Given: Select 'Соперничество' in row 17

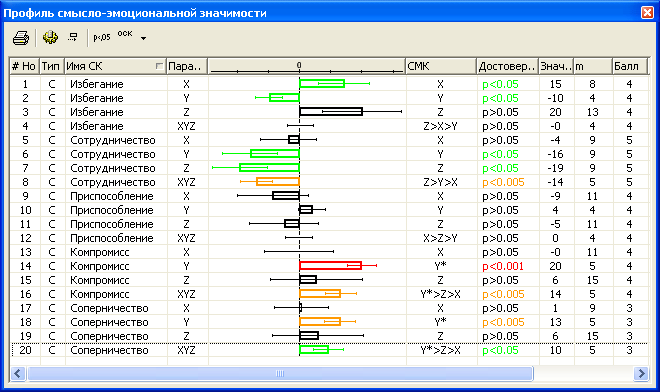Looking at the screenshot, I should coord(109,308).
